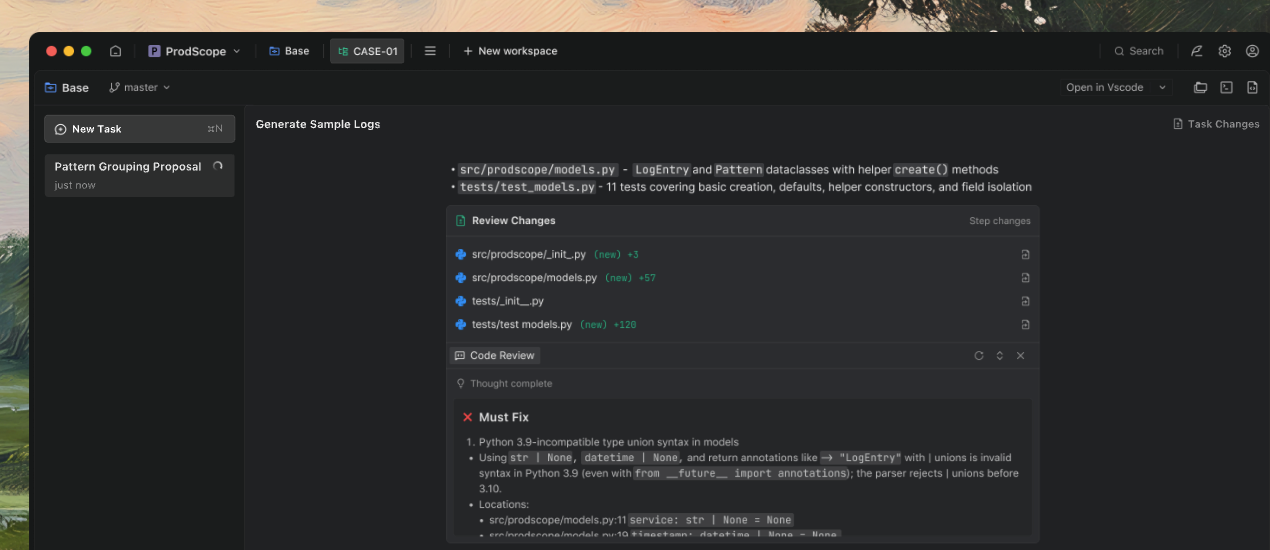Click the feather quill icon

[1197, 51]
